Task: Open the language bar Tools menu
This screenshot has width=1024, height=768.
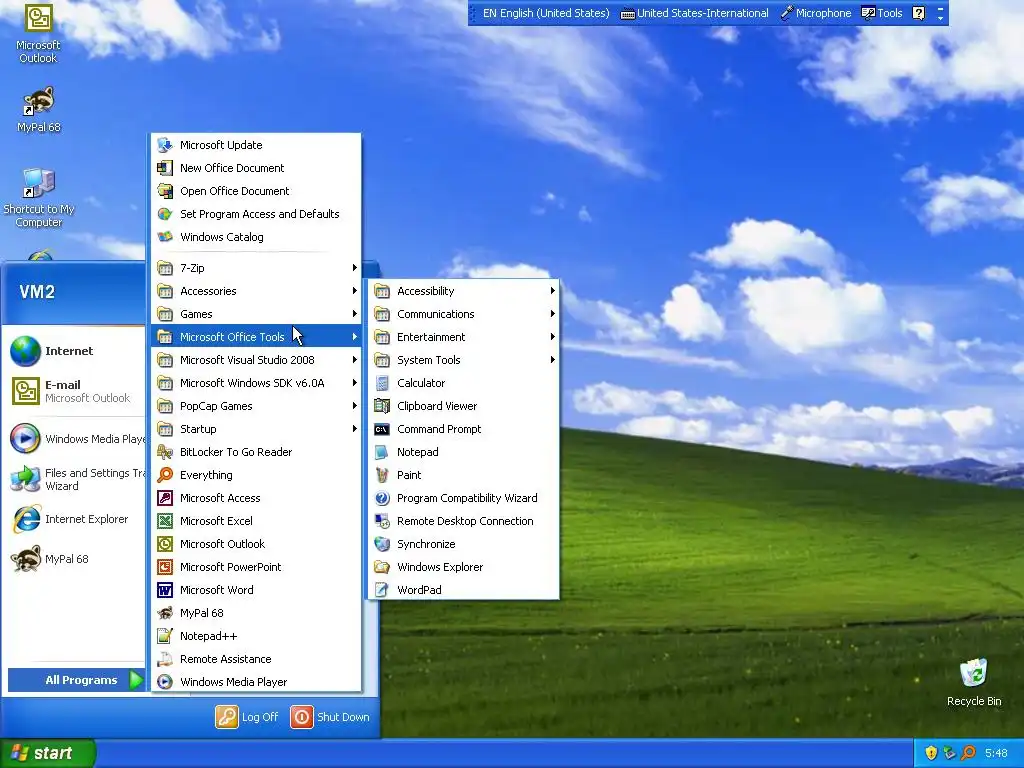Action: [x=882, y=13]
